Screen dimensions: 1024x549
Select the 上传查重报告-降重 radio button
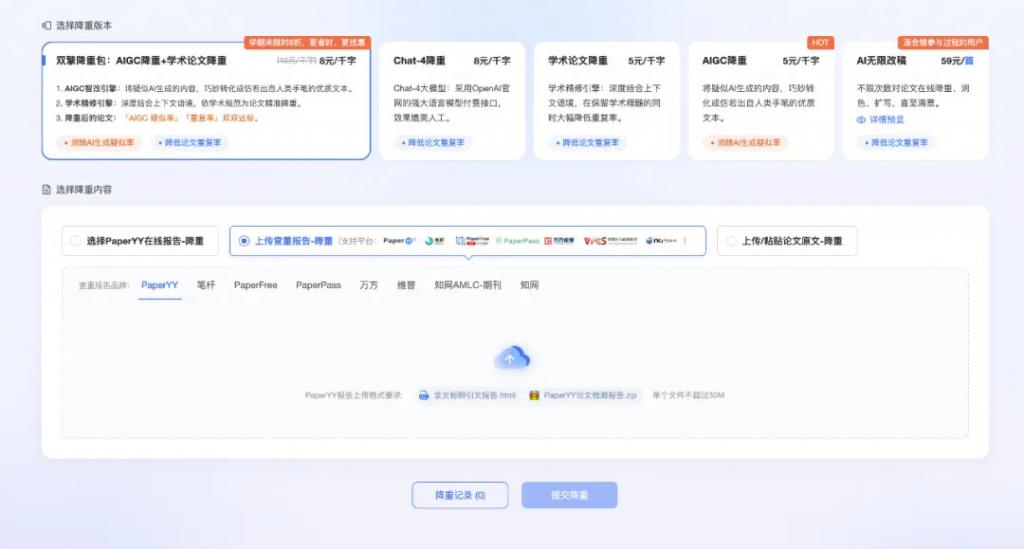point(244,241)
